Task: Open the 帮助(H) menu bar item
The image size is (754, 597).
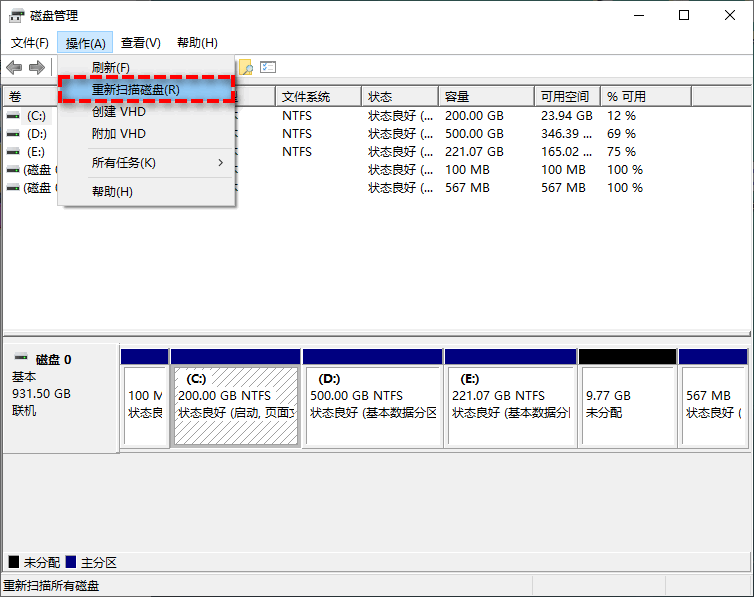Action: 197,43
